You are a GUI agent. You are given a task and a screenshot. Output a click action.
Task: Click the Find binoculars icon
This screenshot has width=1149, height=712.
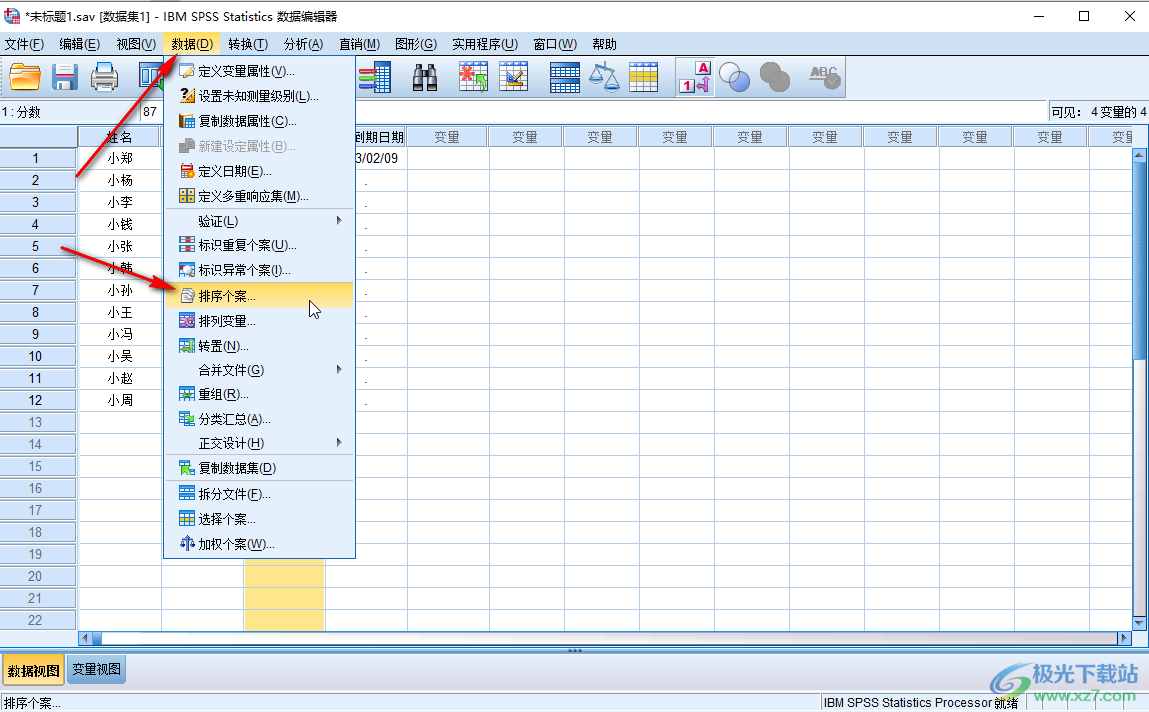pos(425,77)
